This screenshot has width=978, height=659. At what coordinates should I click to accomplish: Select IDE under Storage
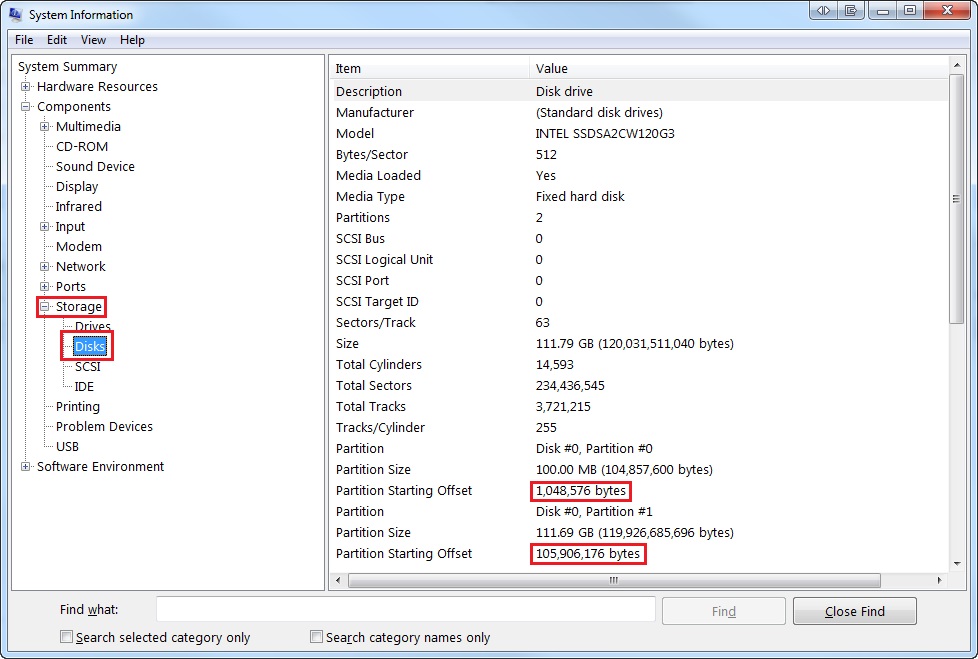(x=84, y=387)
